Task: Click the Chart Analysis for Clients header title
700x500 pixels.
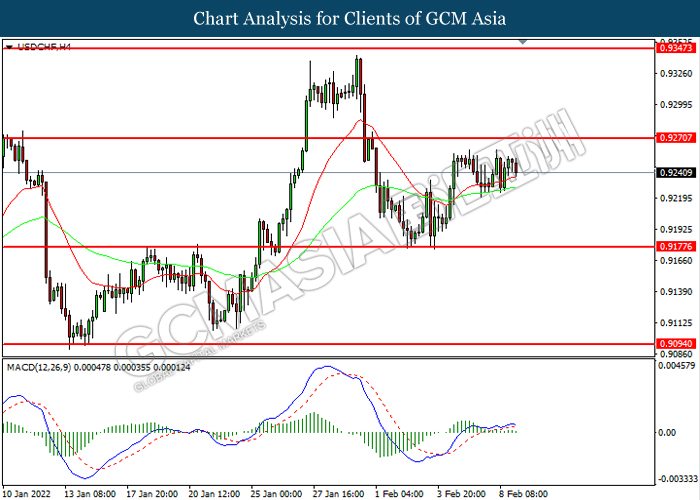Action: point(350,19)
